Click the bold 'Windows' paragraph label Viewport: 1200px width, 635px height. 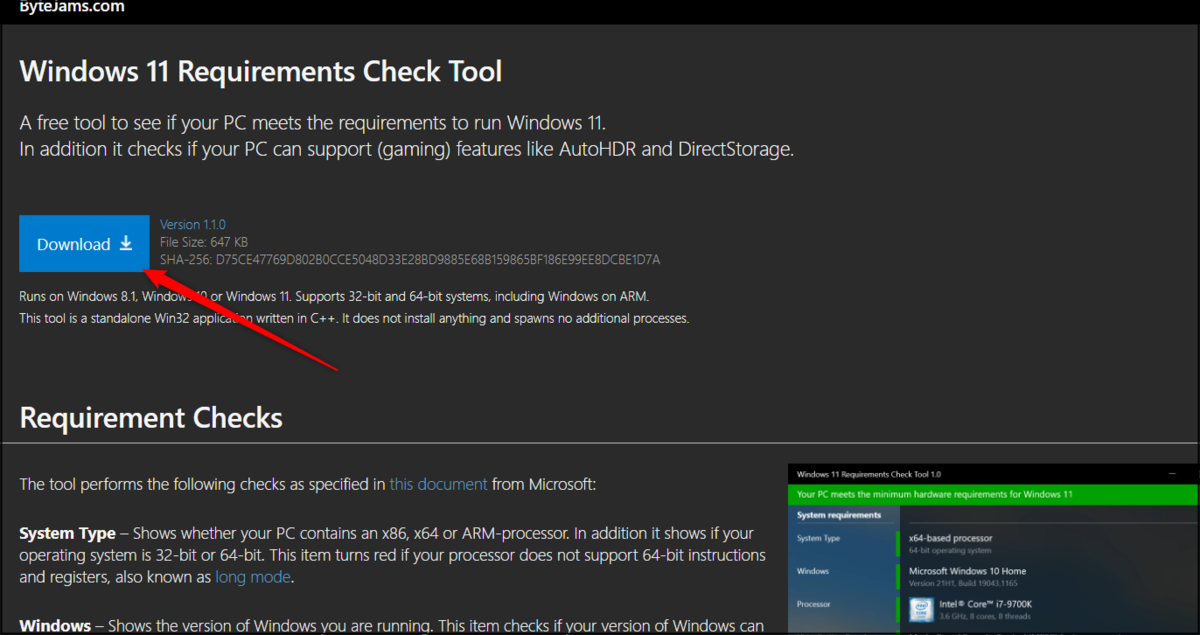[x=55, y=626]
